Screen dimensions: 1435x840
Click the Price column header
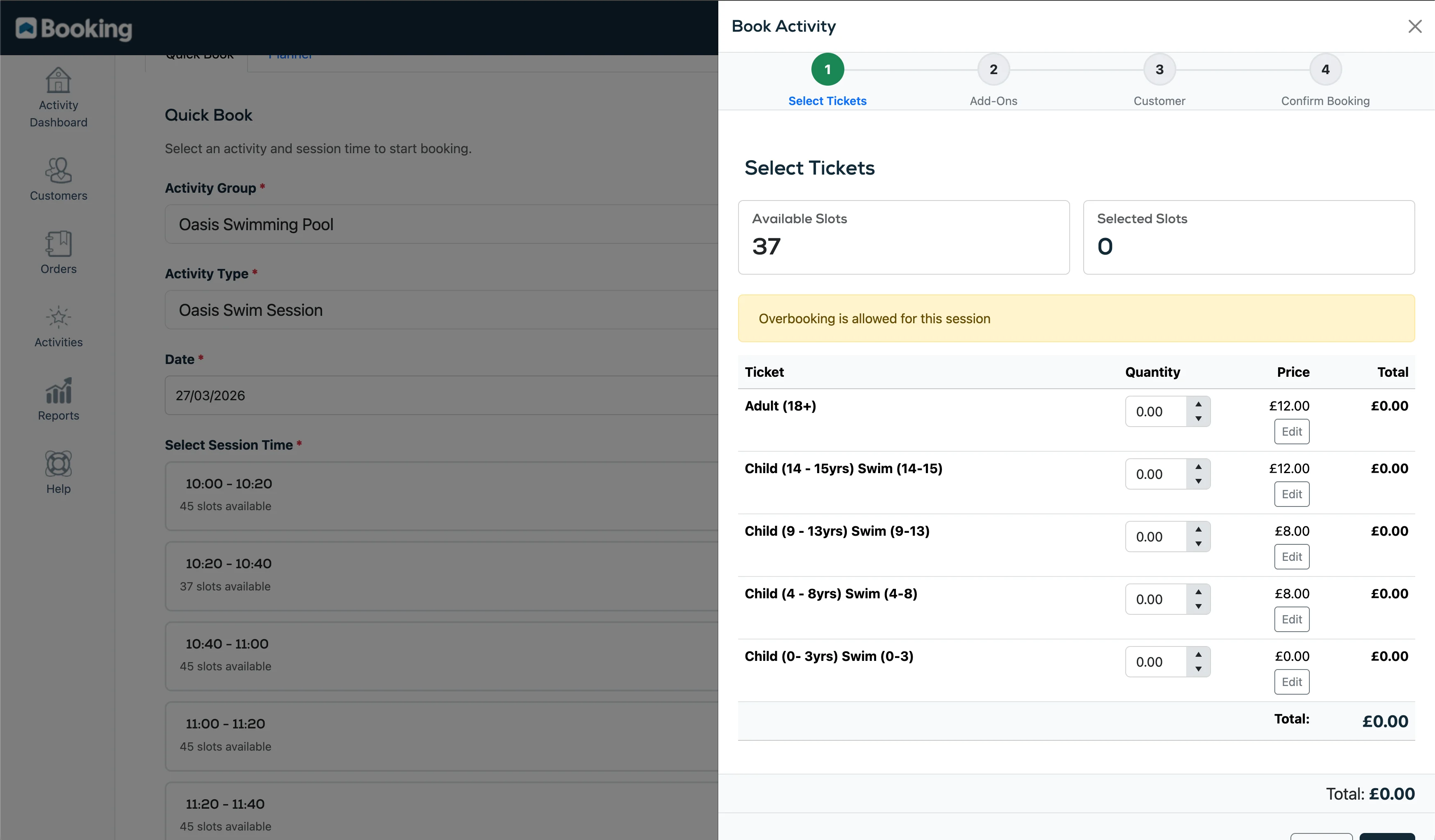coord(1293,372)
